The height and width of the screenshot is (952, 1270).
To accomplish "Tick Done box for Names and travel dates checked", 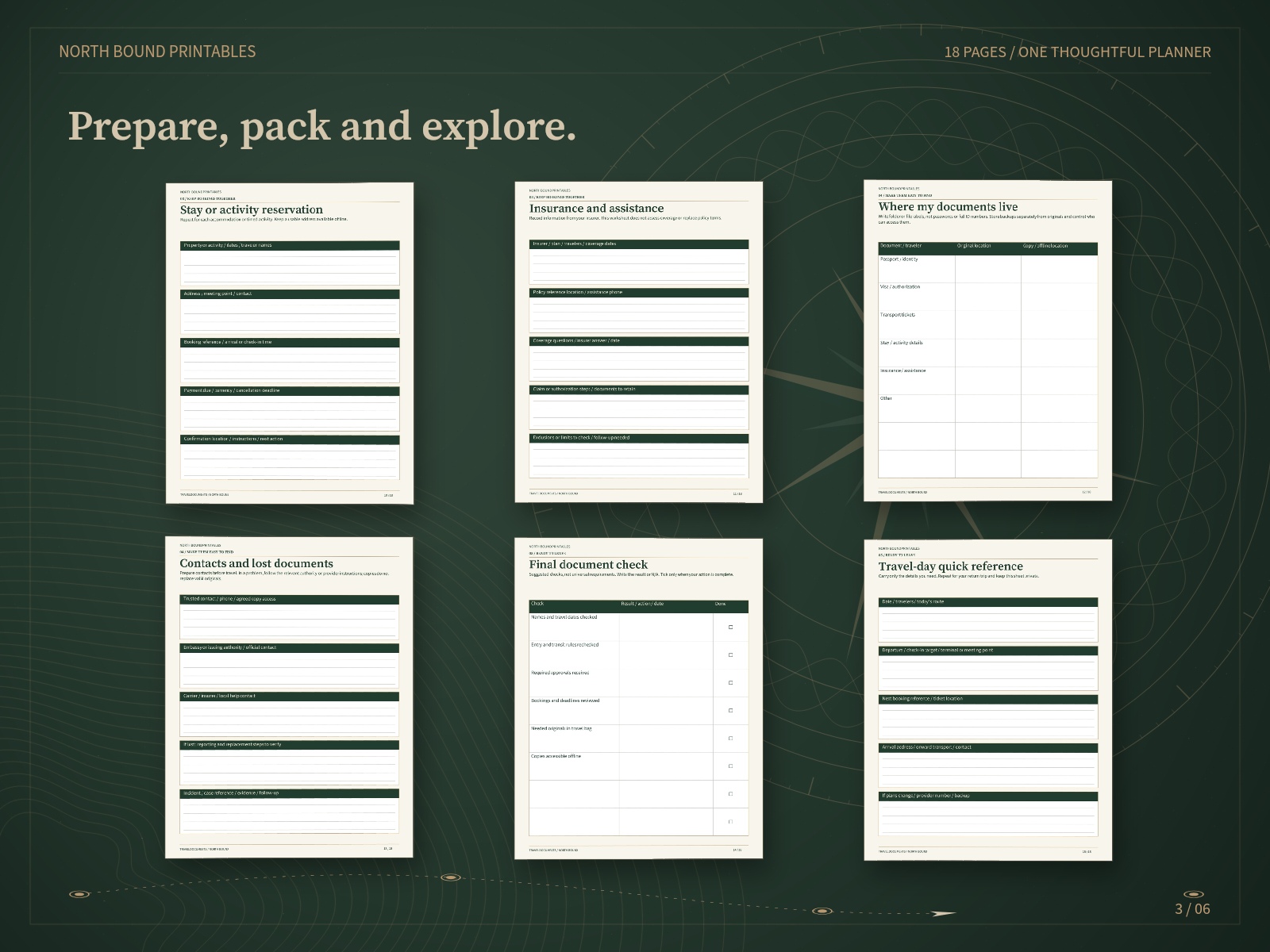I will click(x=730, y=628).
